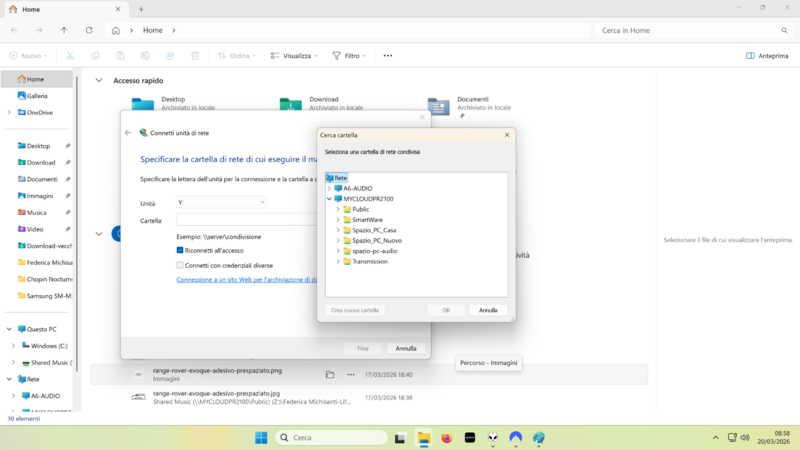Click the back arrow in Connetti unità di rete
The image size is (800, 450).
point(128,133)
